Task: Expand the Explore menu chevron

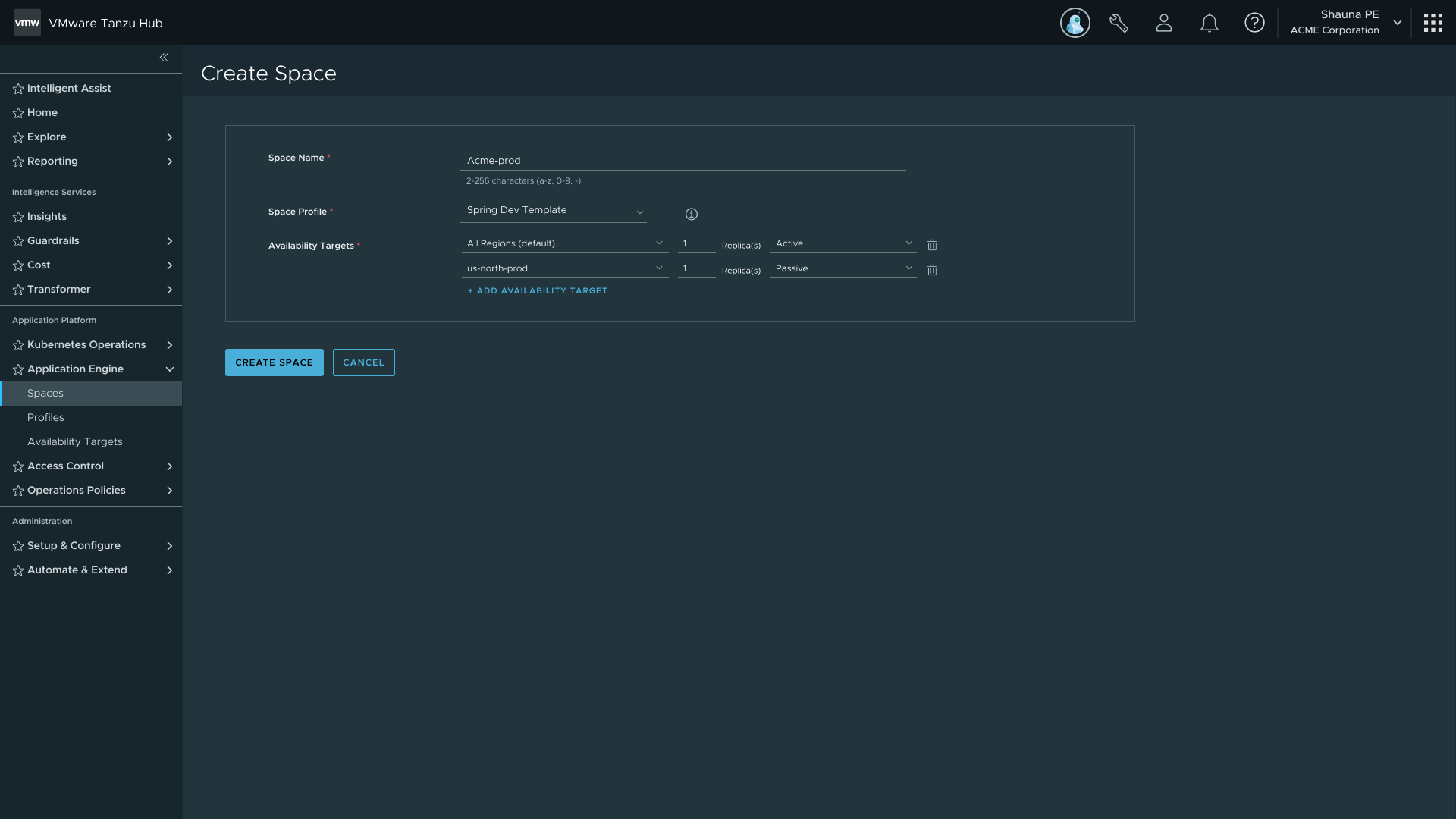Action: pyautogui.click(x=169, y=137)
